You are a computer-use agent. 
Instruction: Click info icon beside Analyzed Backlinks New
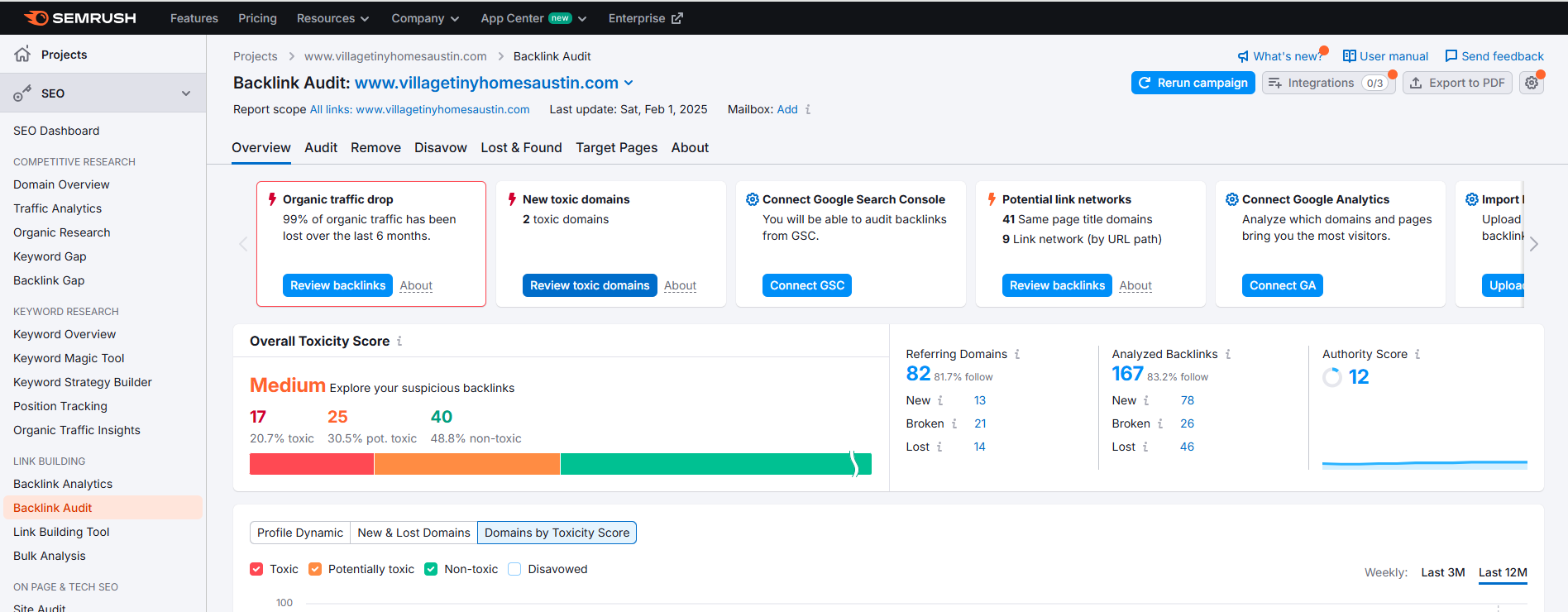click(x=1146, y=400)
